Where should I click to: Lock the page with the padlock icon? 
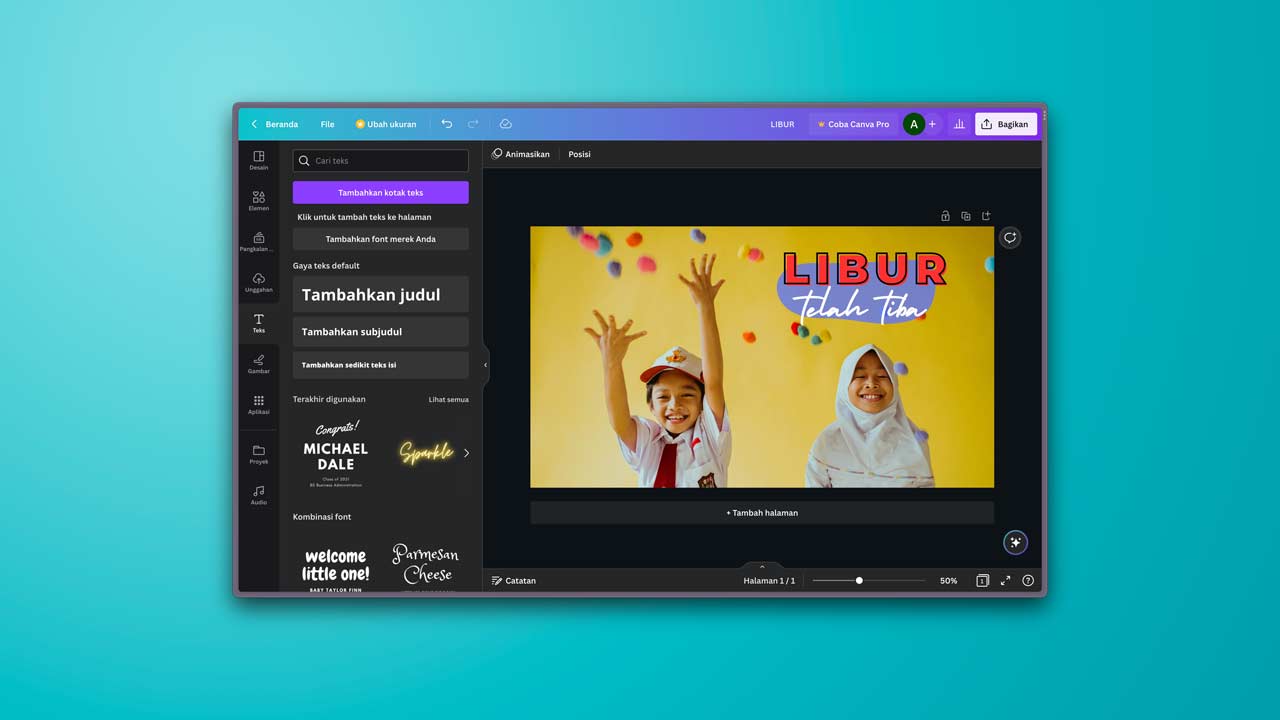click(x=945, y=216)
